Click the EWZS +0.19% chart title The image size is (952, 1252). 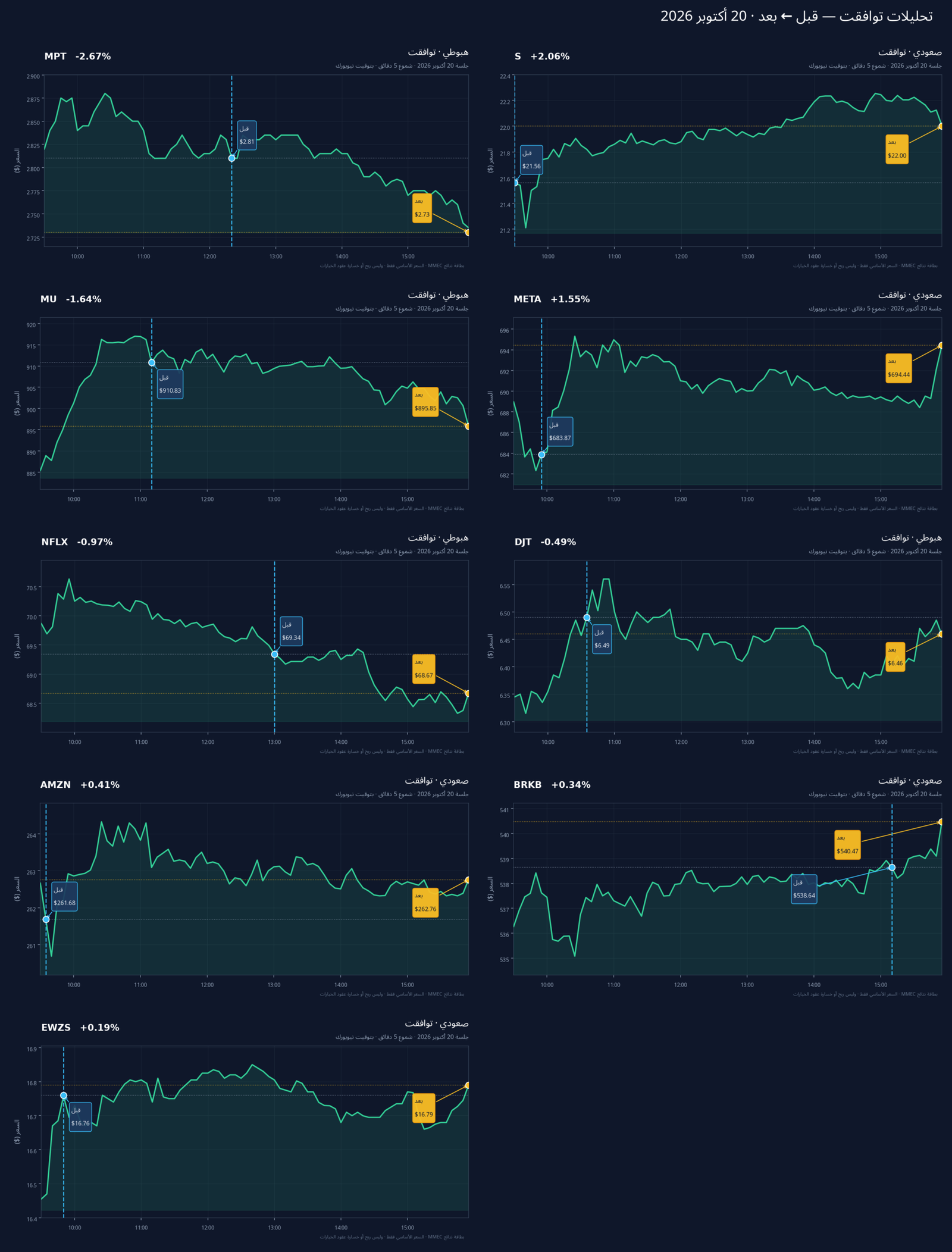[x=80, y=1028]
